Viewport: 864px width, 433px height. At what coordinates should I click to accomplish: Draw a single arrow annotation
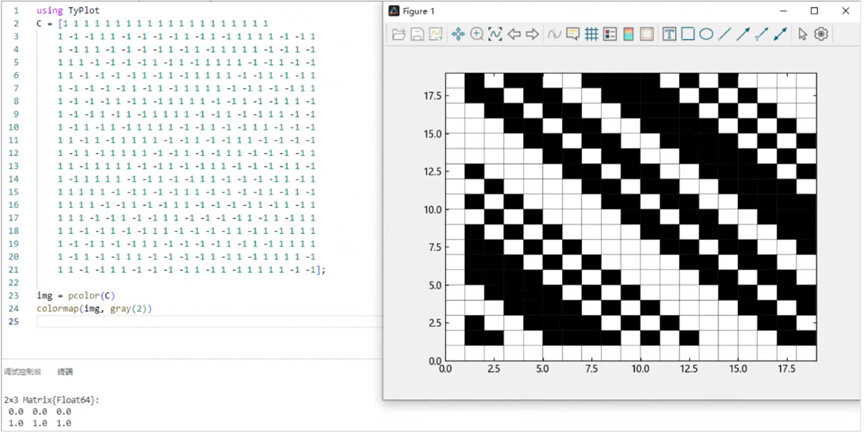pos(743,34)
